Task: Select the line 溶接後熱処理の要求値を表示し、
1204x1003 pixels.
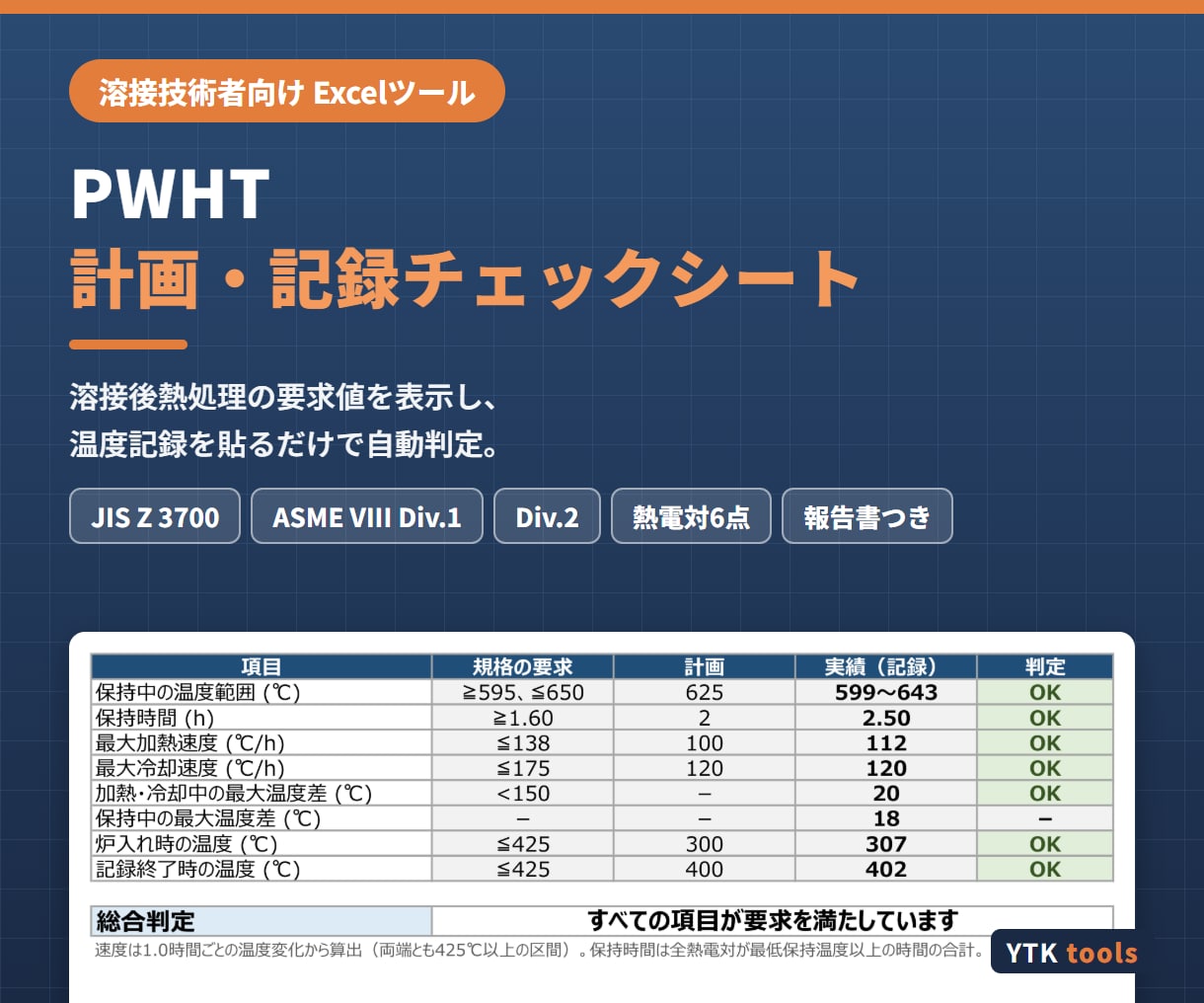Action: 284,397
